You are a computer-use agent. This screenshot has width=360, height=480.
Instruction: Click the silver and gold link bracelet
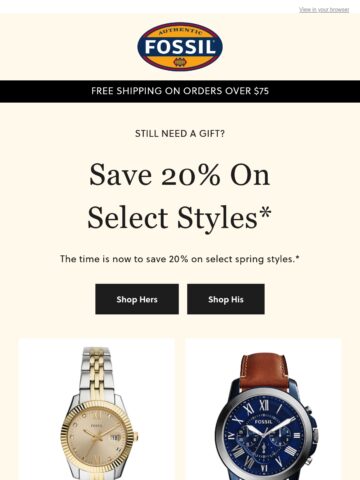96,372
